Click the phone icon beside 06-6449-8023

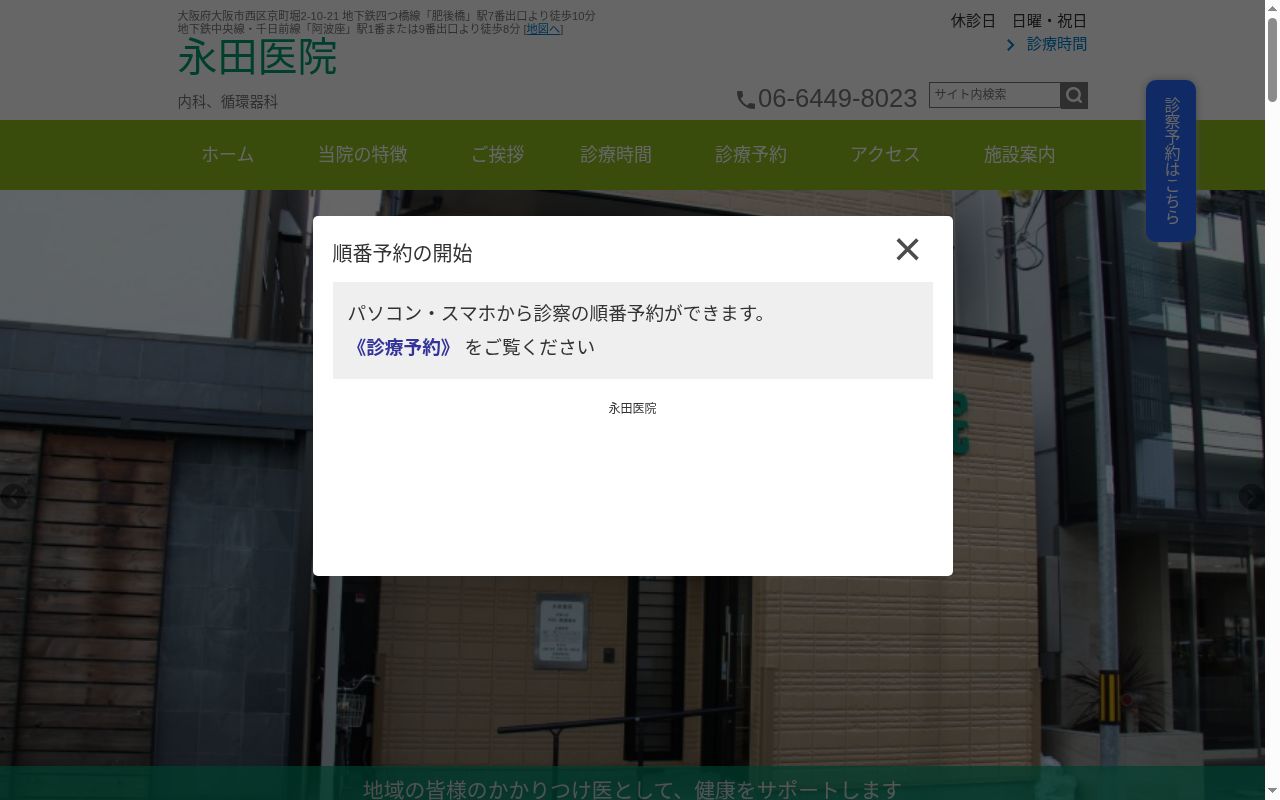pyautogui.click(x=746, y=100)
